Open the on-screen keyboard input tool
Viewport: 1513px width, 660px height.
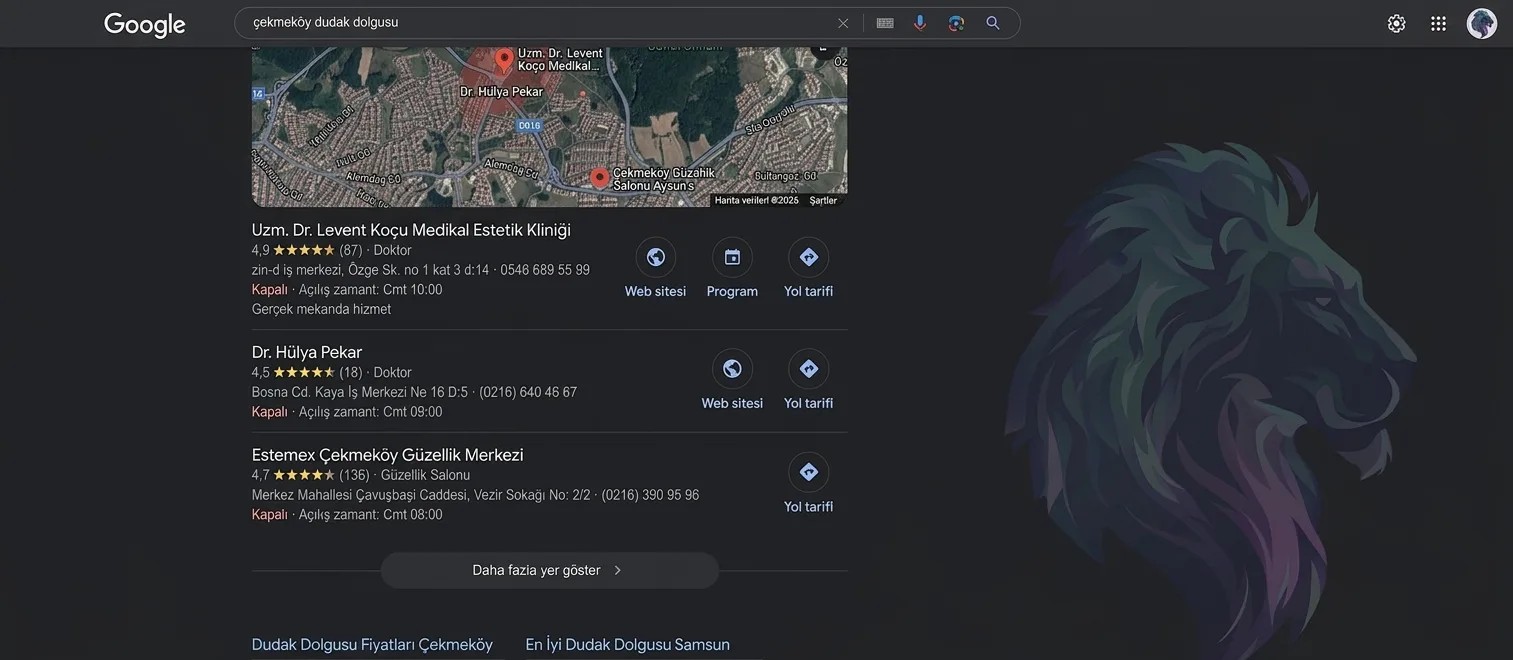tap(885, 23)
